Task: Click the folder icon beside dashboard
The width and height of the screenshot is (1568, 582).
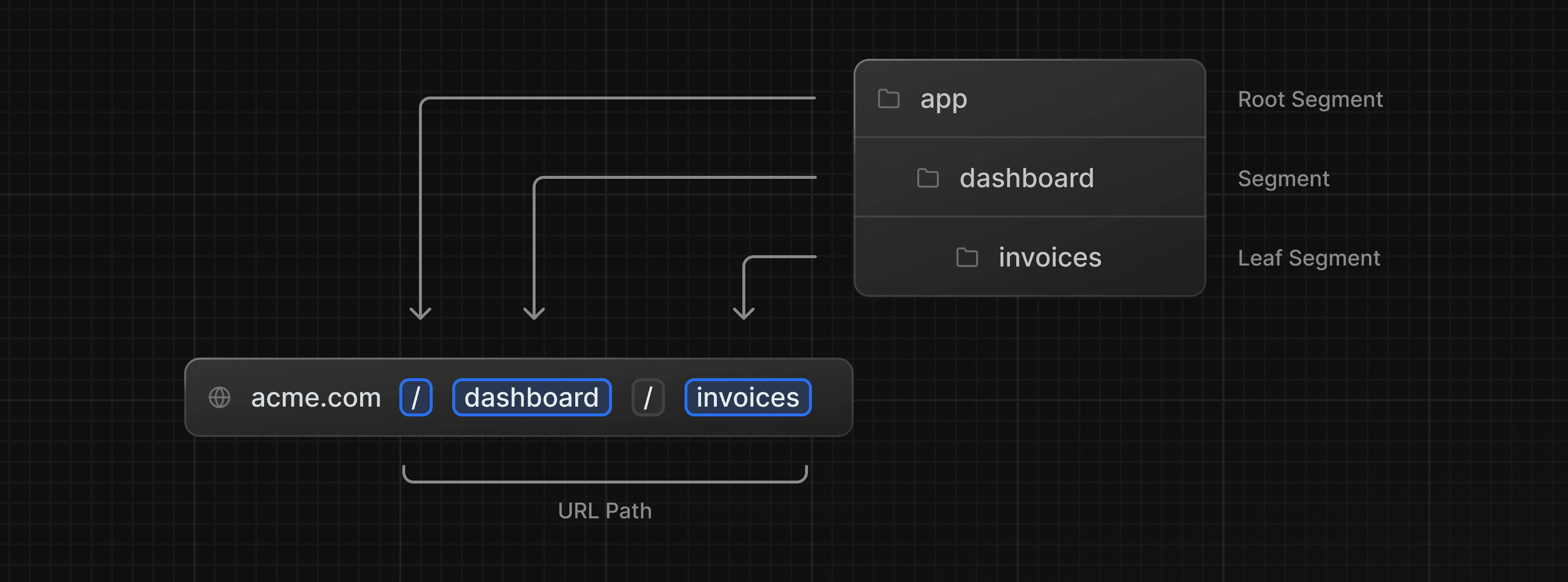Action: 928,178
